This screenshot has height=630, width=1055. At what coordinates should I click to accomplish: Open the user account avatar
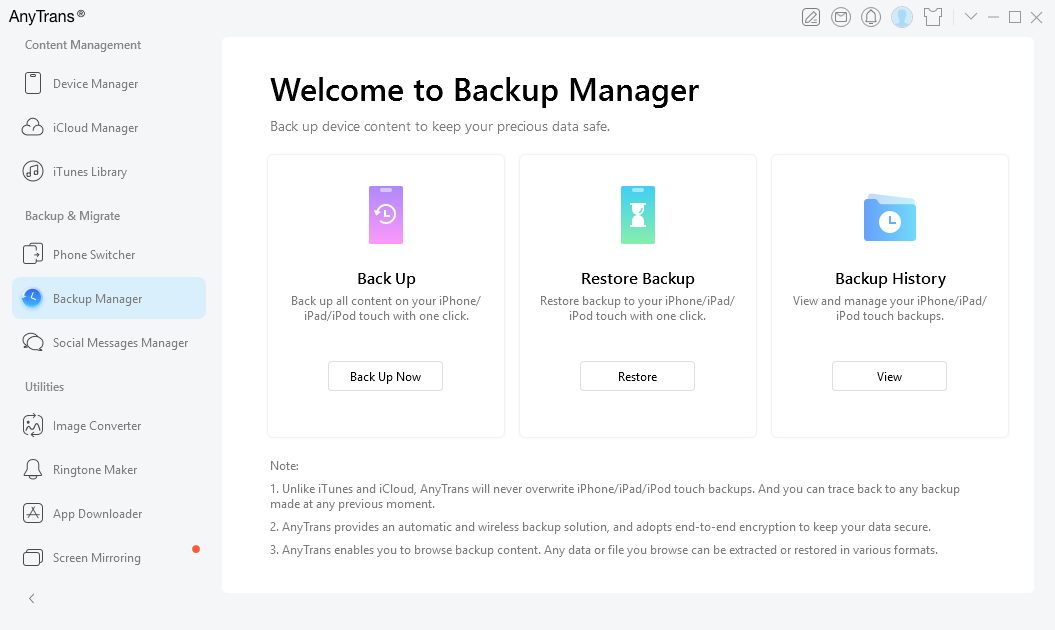(x=902, y=17)
